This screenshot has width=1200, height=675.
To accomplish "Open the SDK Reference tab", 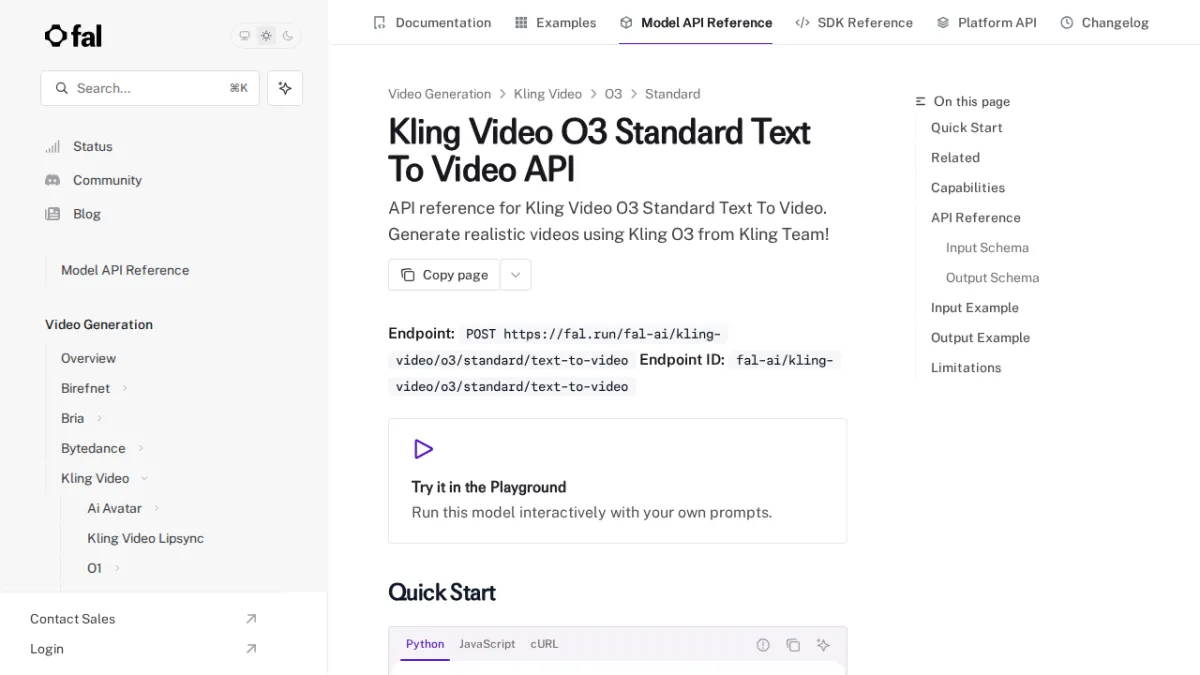I will click(x=854, y=22).
